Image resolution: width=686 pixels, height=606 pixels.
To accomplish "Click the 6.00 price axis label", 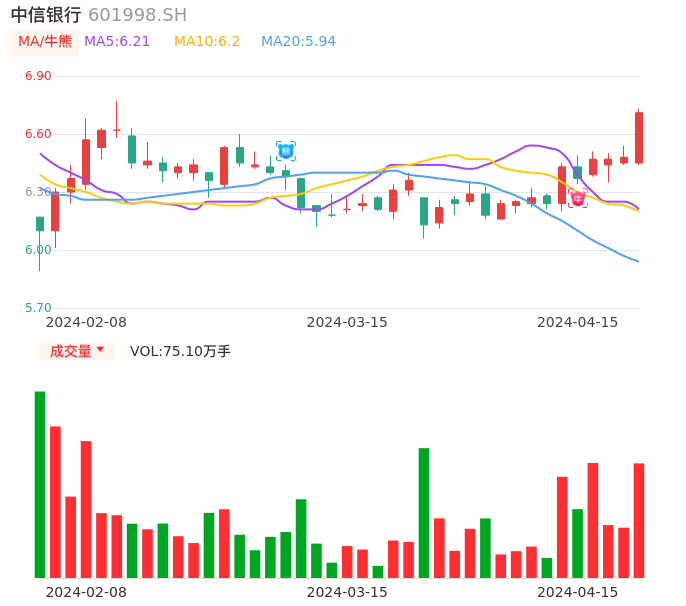I will 38,250.
